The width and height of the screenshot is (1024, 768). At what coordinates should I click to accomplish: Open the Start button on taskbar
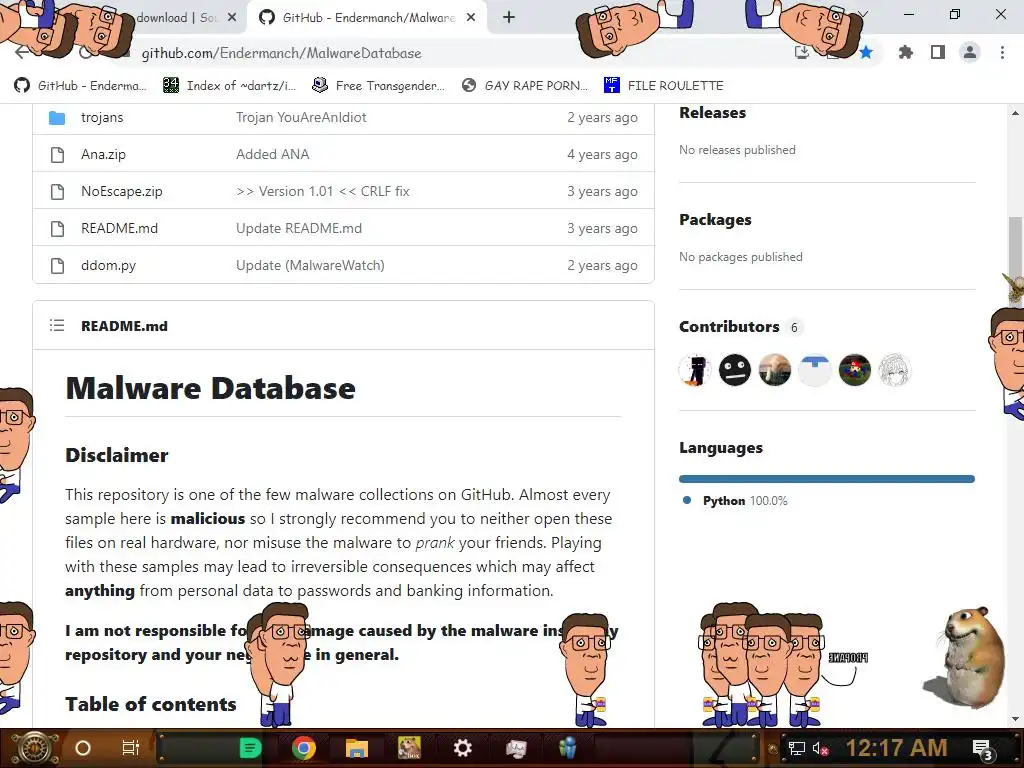coord(34,748)
